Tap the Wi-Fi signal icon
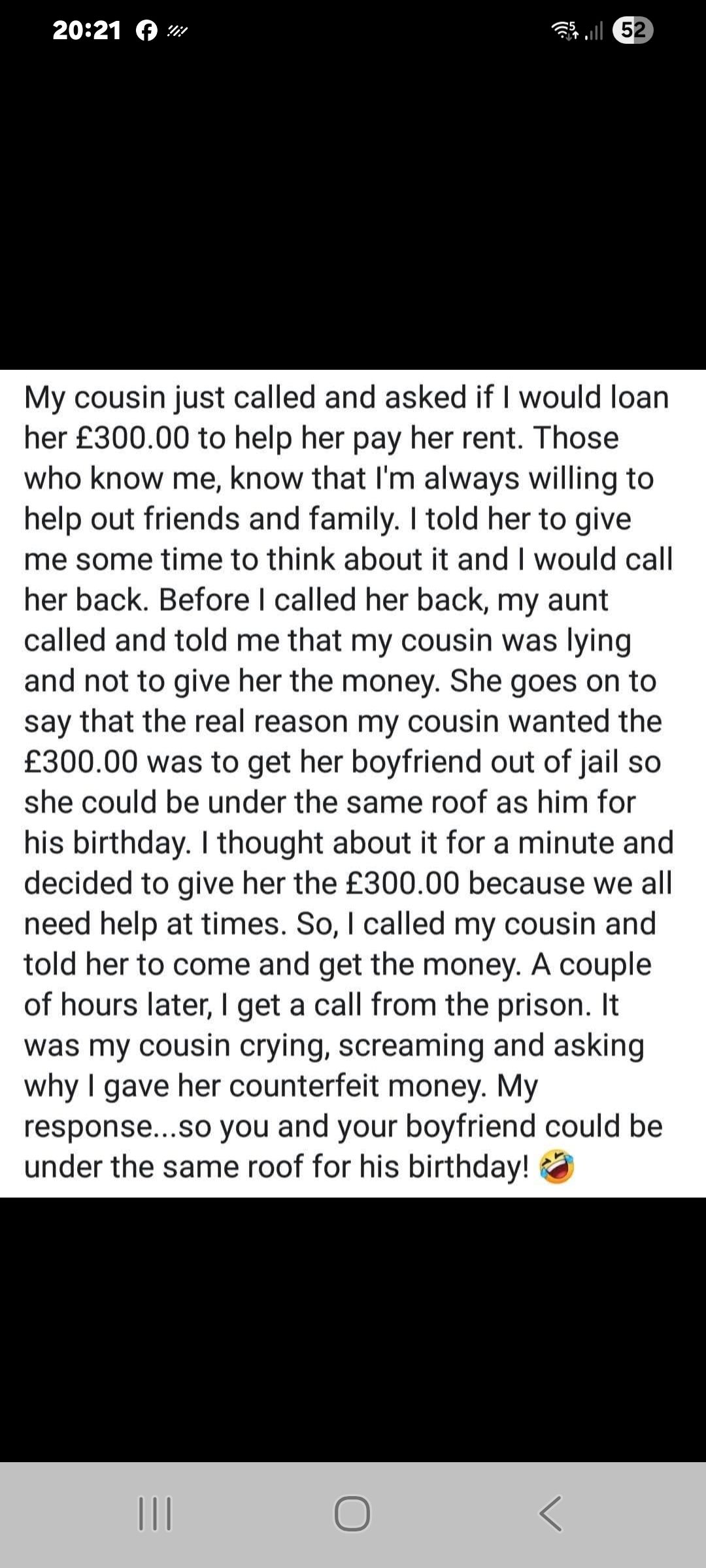Screen dimensions: 706x1568 point(565,30)
